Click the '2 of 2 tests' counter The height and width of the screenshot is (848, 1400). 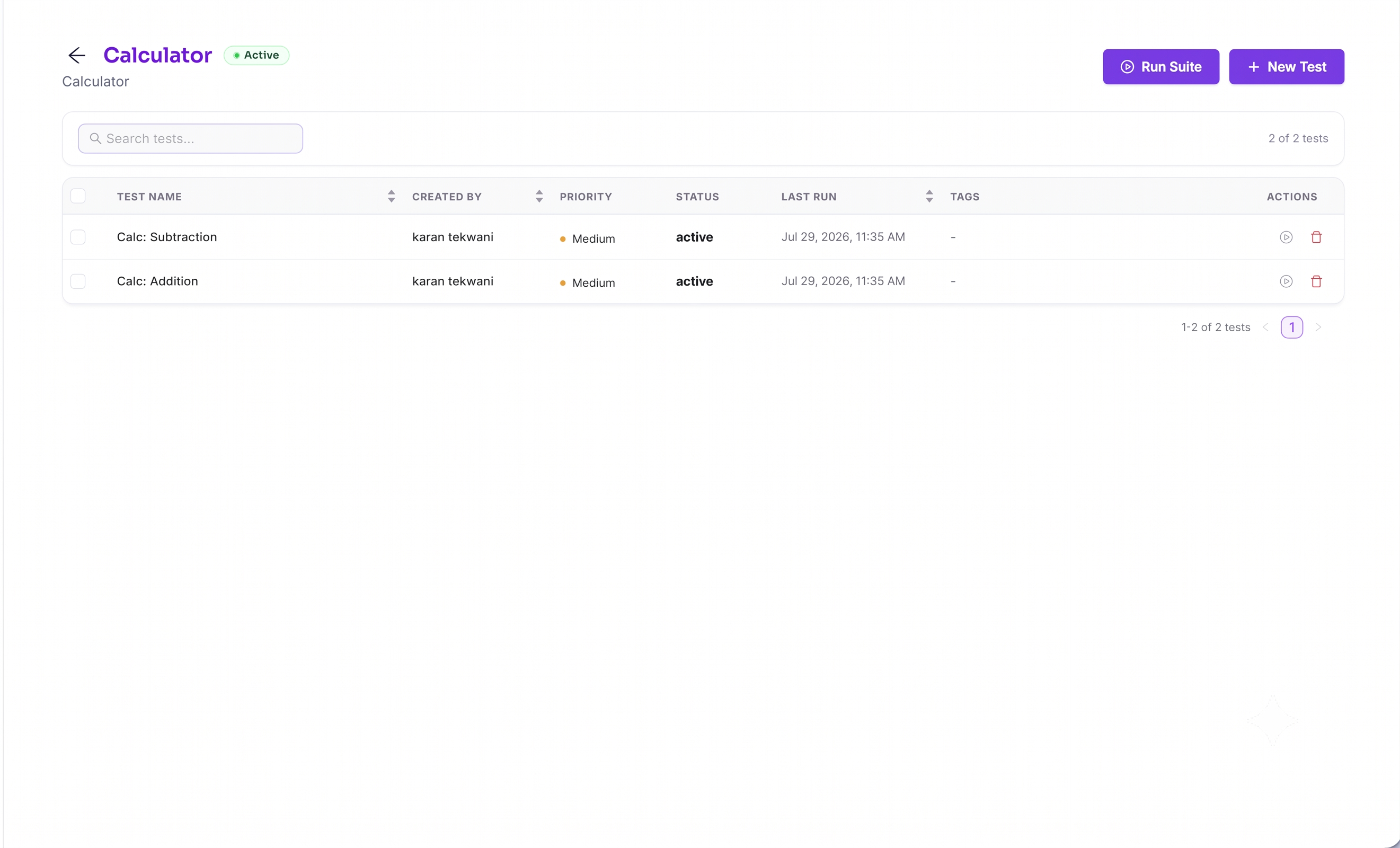coord(1298,139)
